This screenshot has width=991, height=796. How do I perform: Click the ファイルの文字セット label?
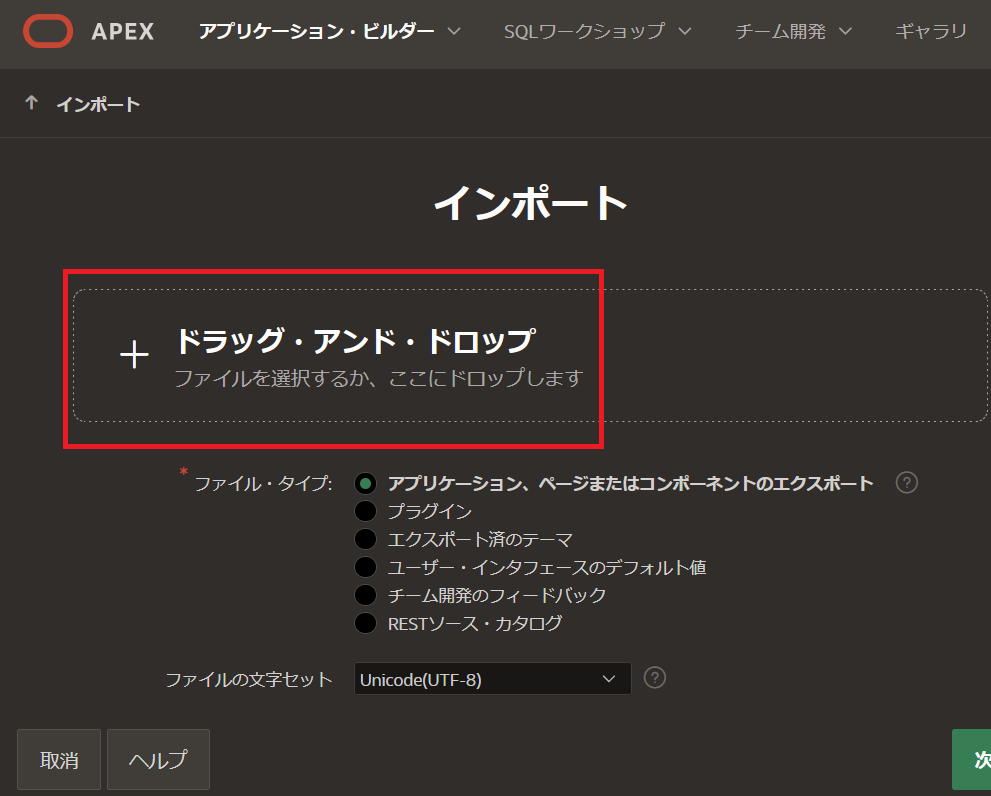[248, 680]
